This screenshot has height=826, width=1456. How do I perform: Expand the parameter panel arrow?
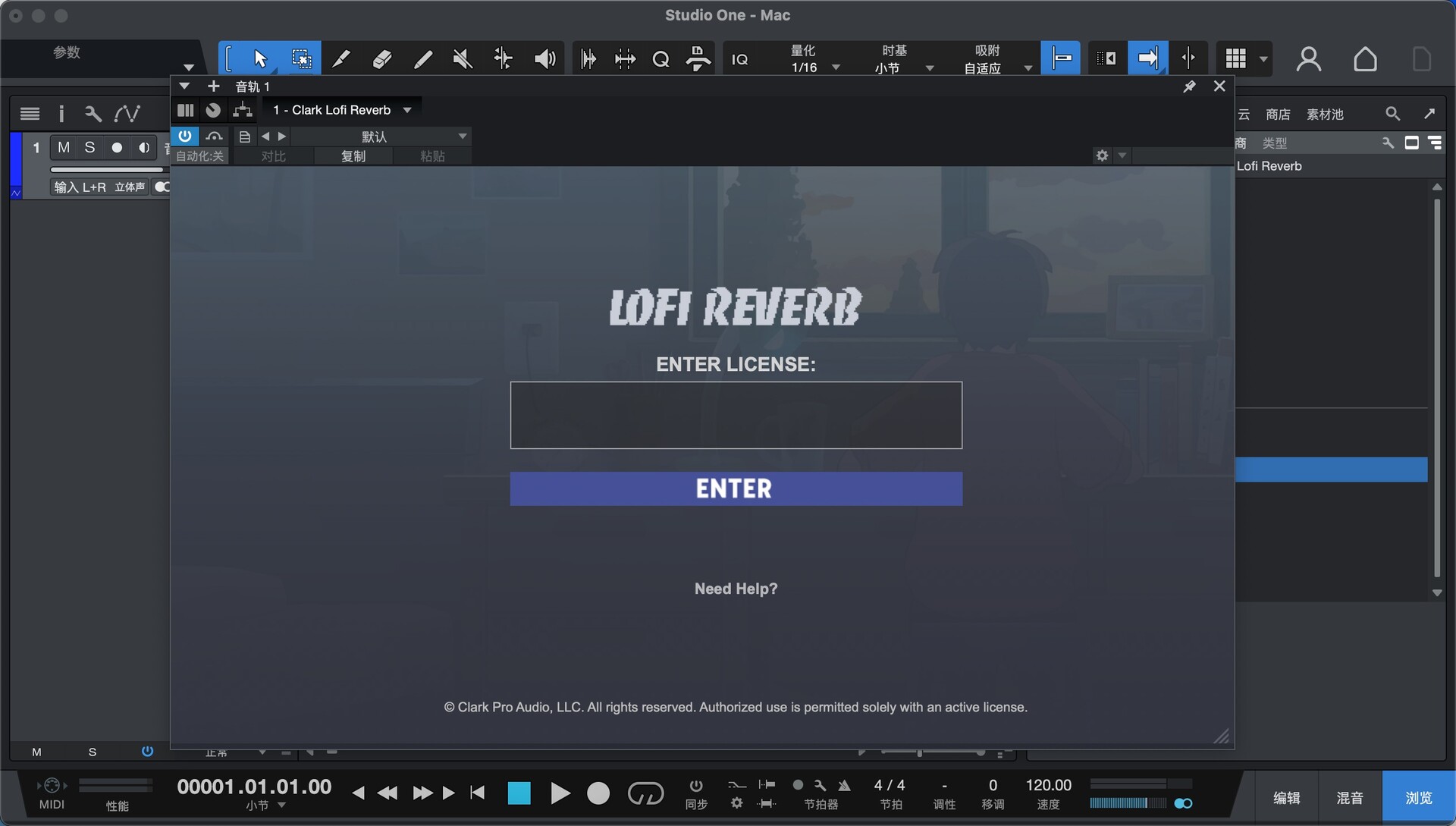tap(189, 68)
